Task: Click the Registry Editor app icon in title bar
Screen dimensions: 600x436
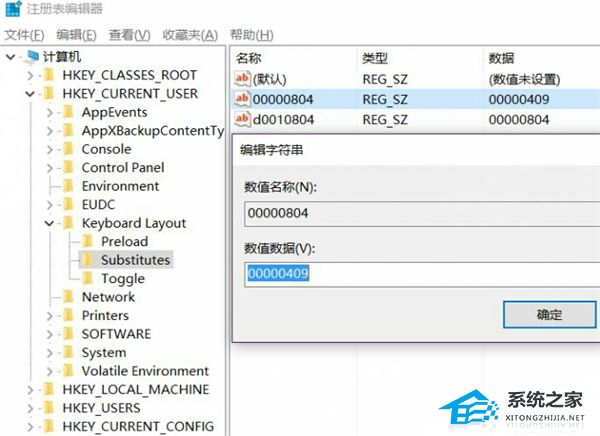Action: 12,10
